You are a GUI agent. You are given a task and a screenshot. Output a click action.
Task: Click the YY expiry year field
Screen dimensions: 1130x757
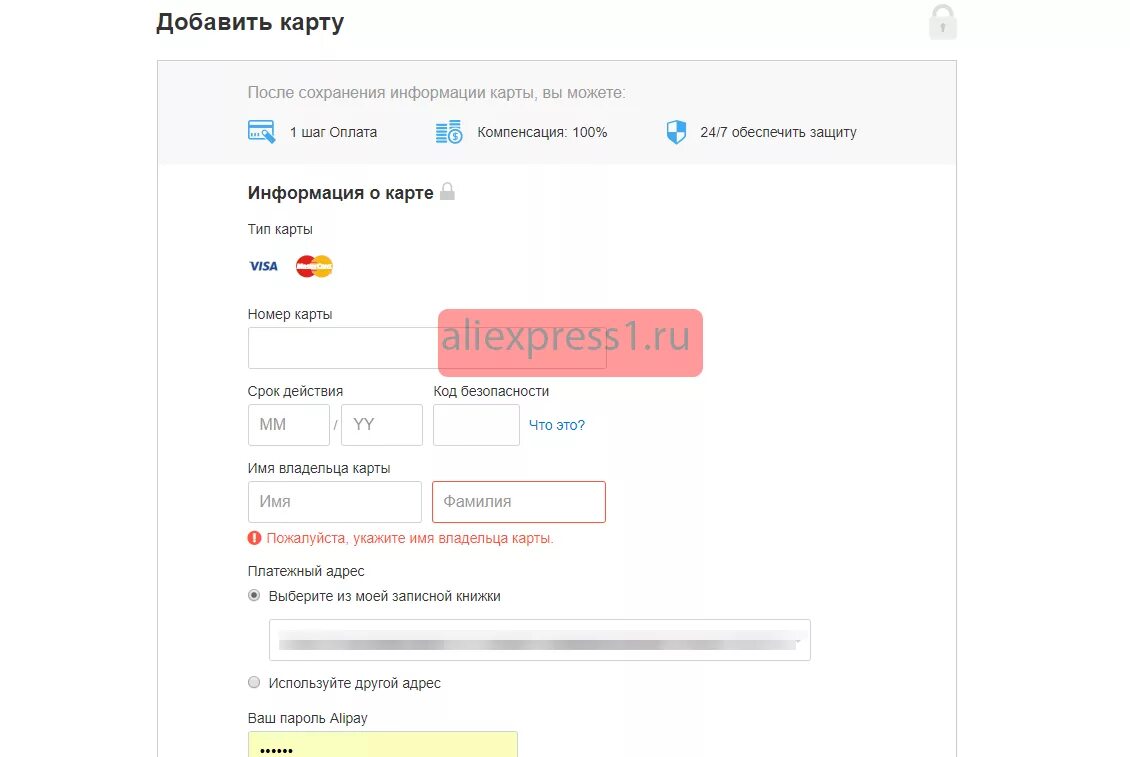382,425
